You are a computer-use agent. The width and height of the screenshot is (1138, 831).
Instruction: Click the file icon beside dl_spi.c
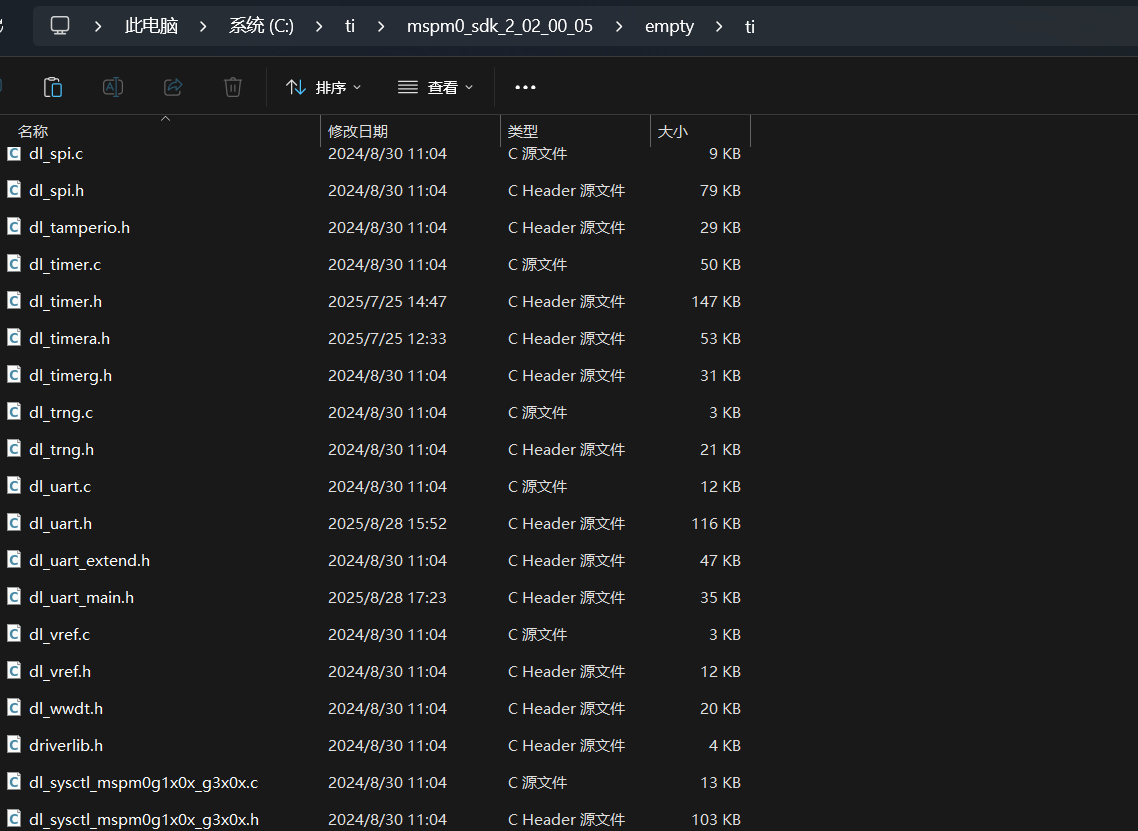click(x=14, y=154)
